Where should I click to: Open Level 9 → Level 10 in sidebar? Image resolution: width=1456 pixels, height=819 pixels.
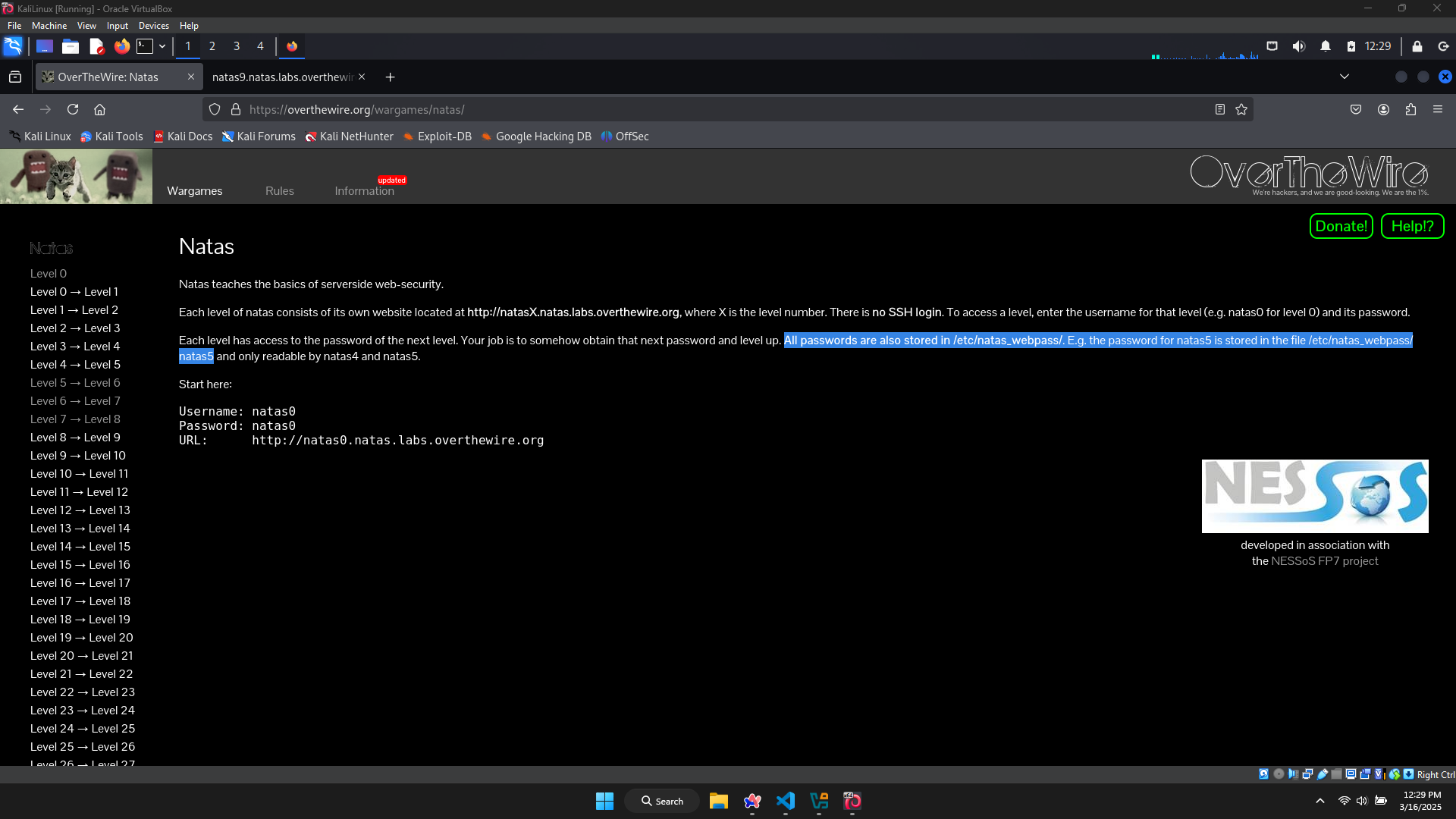coord(78,456)
